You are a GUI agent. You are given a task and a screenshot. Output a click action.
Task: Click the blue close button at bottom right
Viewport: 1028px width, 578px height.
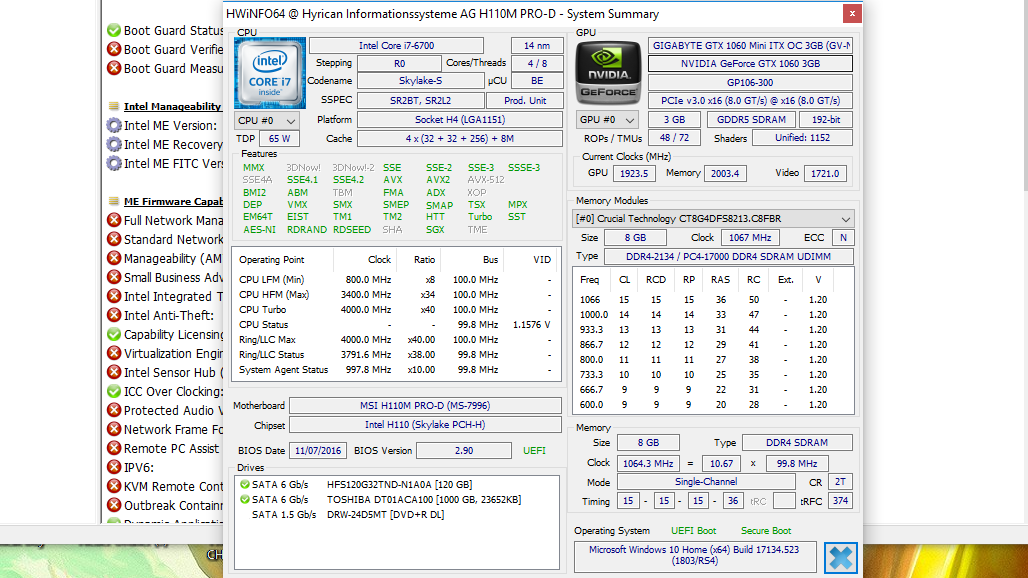point(839,558)
